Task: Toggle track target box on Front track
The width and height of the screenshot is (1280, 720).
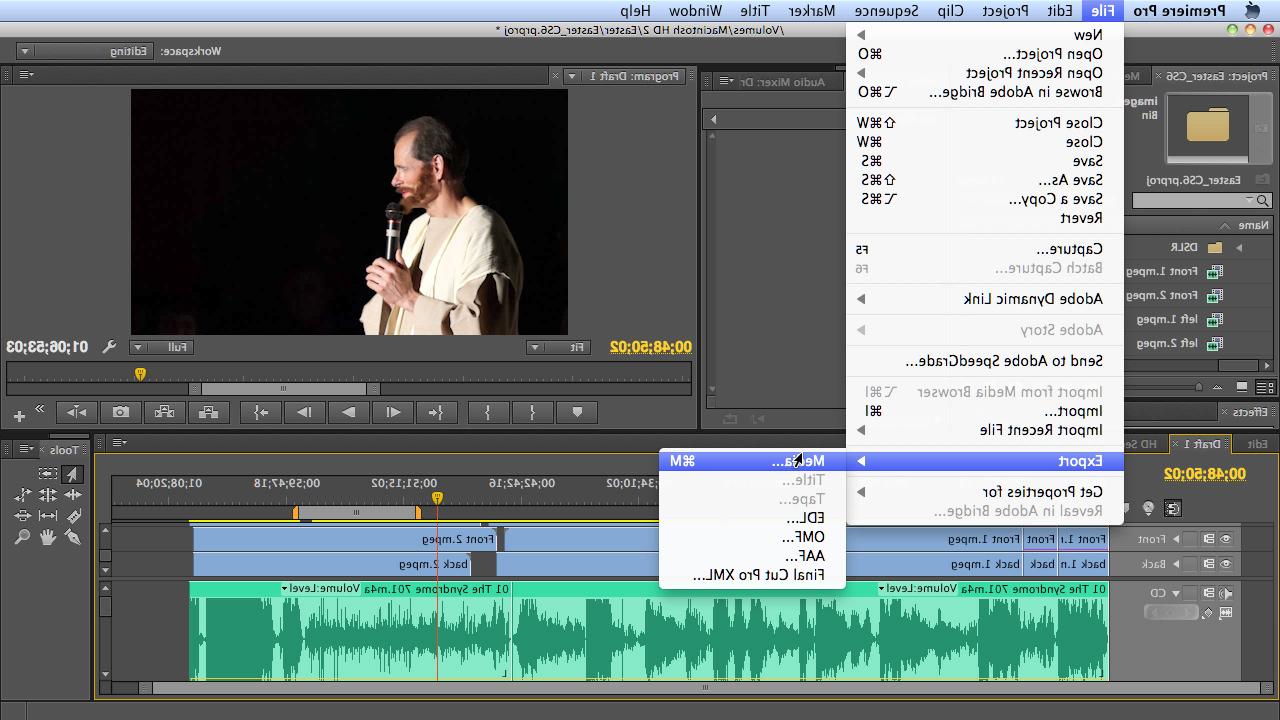Action: coord(1190,539)
